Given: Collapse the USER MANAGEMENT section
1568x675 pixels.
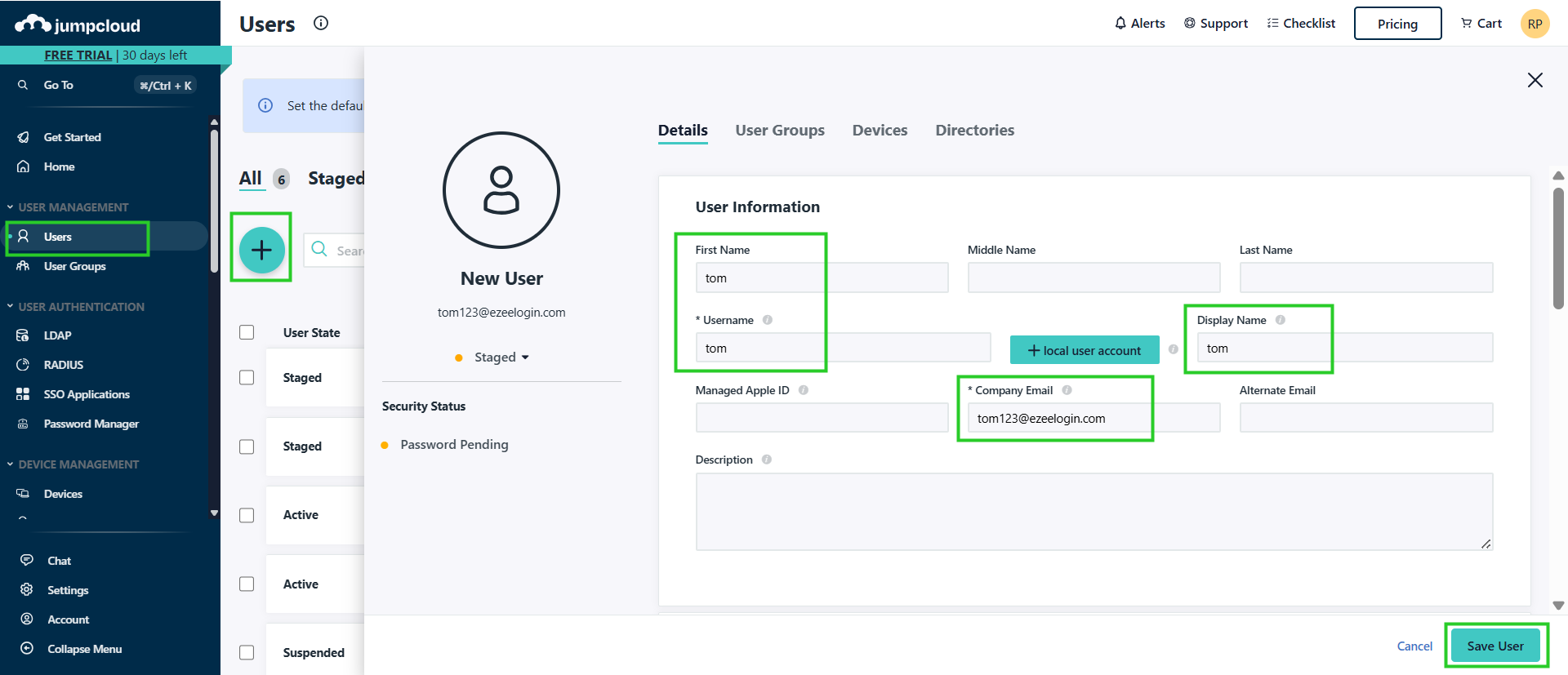Looking at the screenshot, I should pyautogui.click(x=68, y=207).
